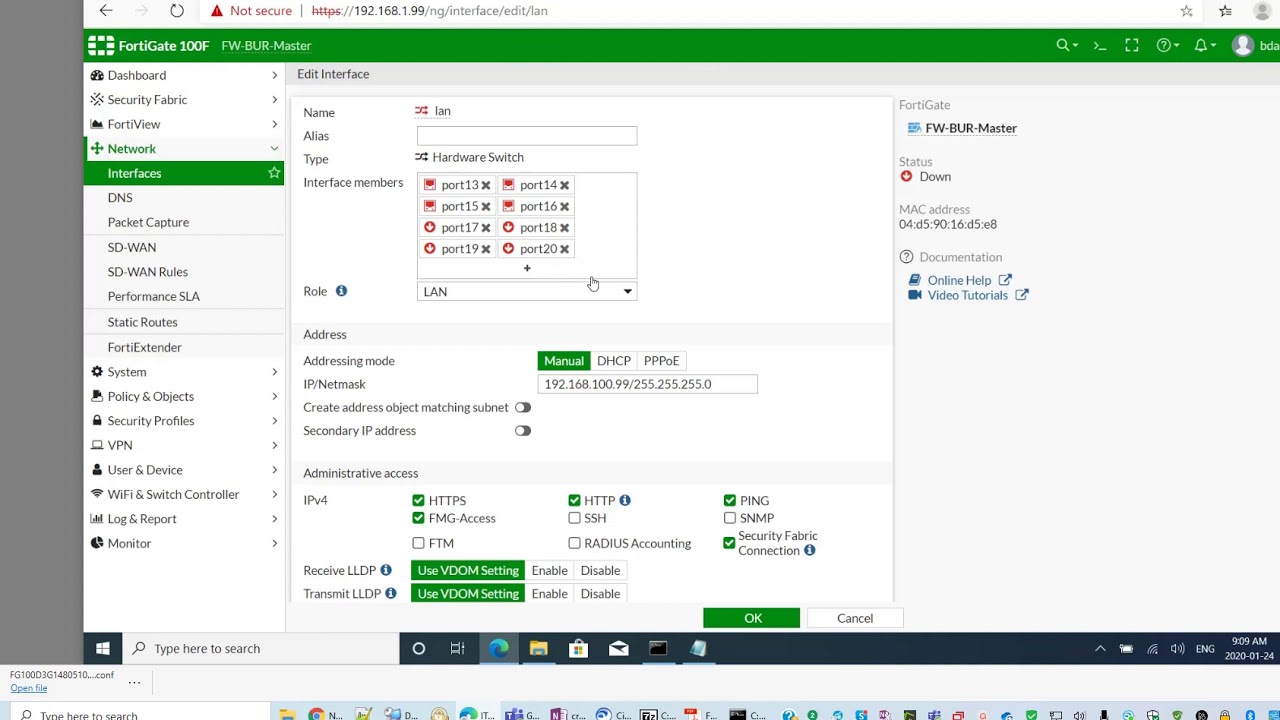Add interface member with plus icon
The height and width of the screenshot is (720, 1280).
(527, 268)
